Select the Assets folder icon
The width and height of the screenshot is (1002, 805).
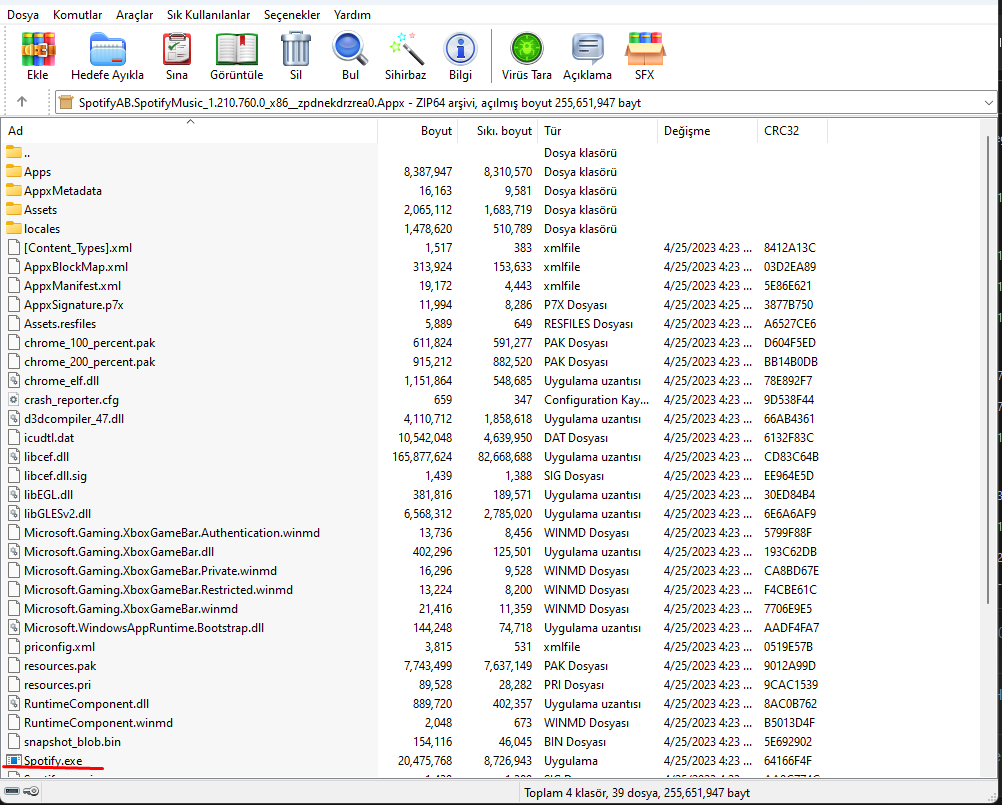[x=13, y=210]
